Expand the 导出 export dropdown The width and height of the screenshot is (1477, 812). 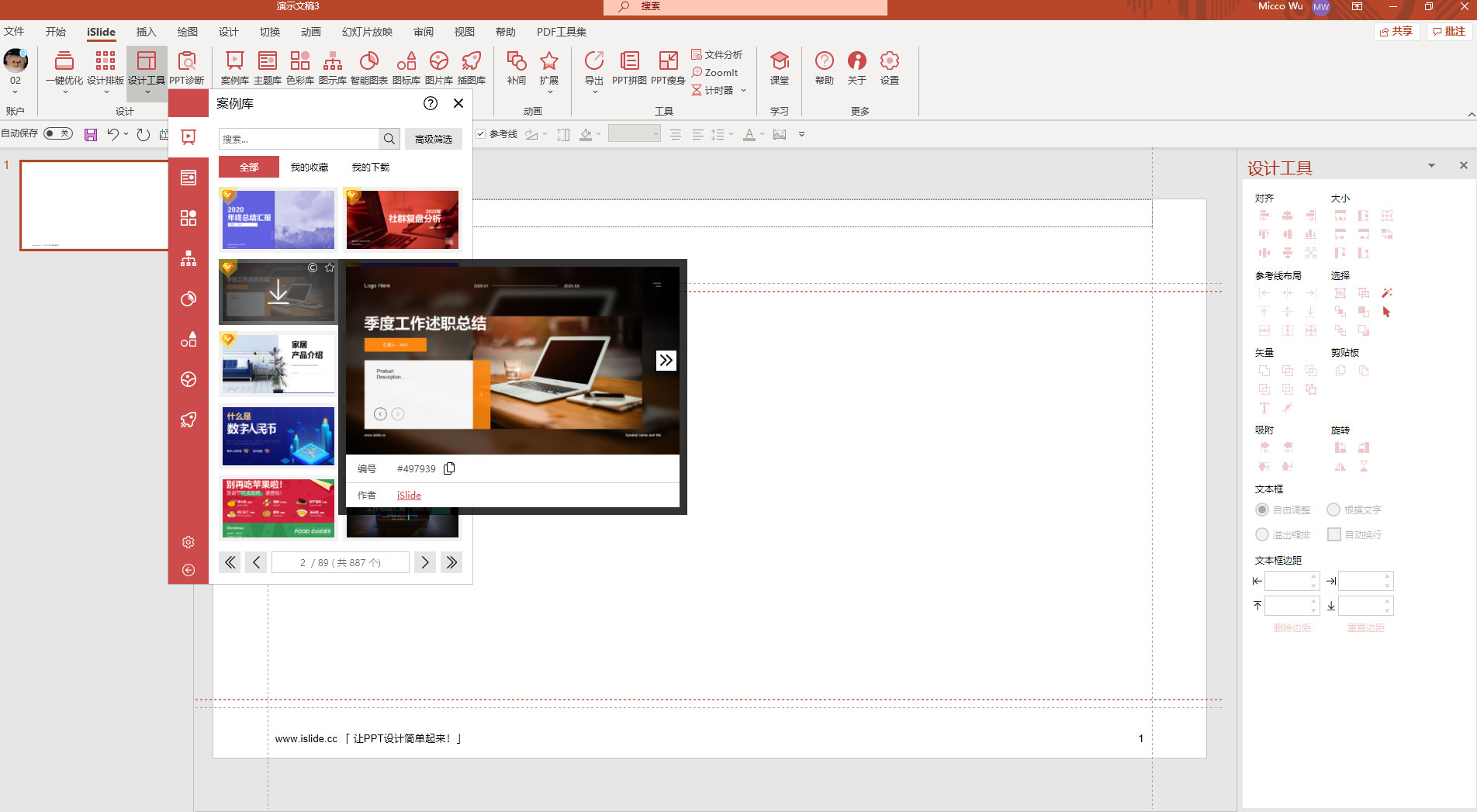[x=594, y=92]
